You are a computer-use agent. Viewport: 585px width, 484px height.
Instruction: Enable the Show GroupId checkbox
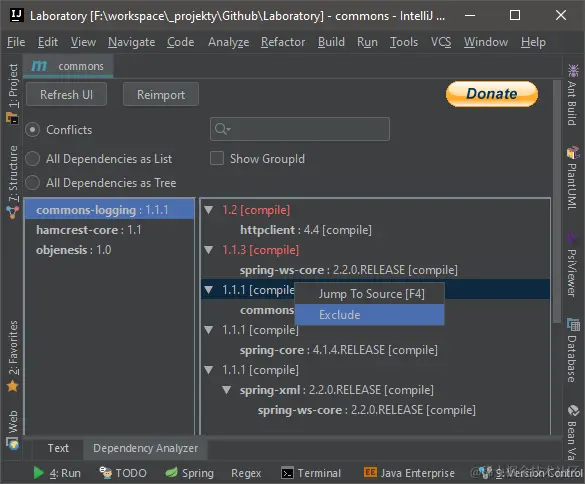click(x=217, y=158)
